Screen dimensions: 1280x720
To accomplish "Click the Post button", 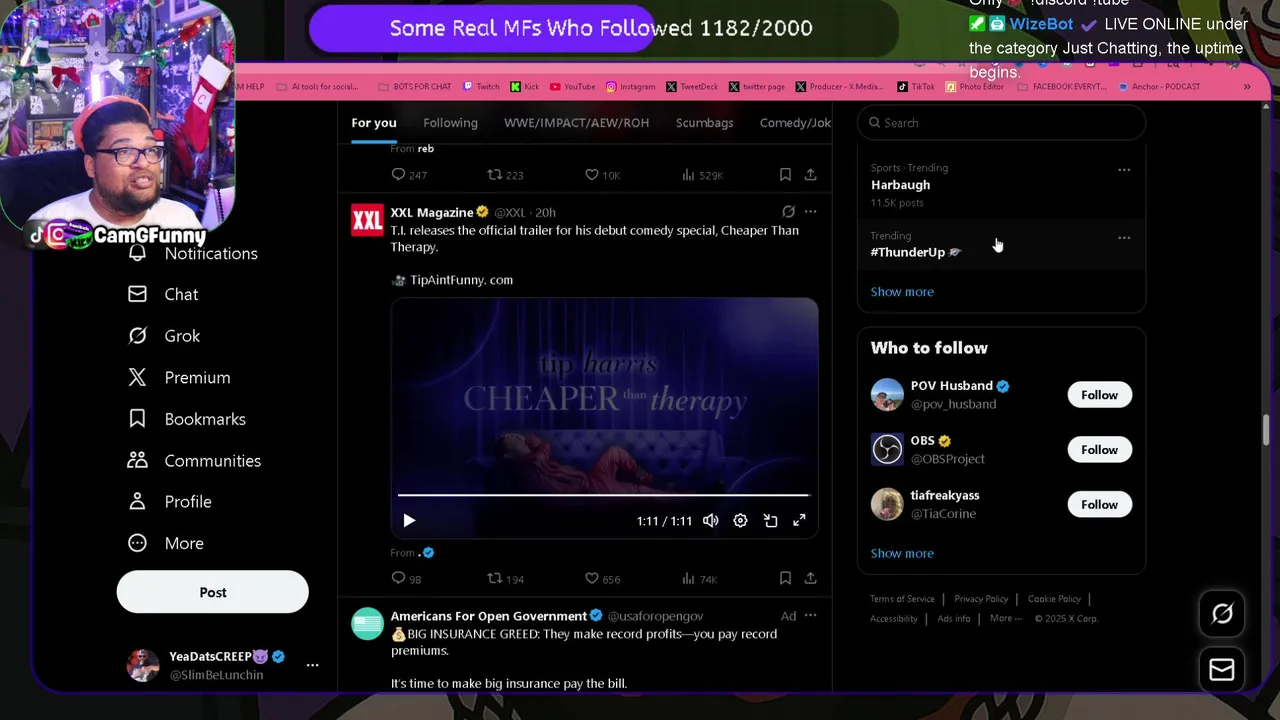I will point(213,592).
